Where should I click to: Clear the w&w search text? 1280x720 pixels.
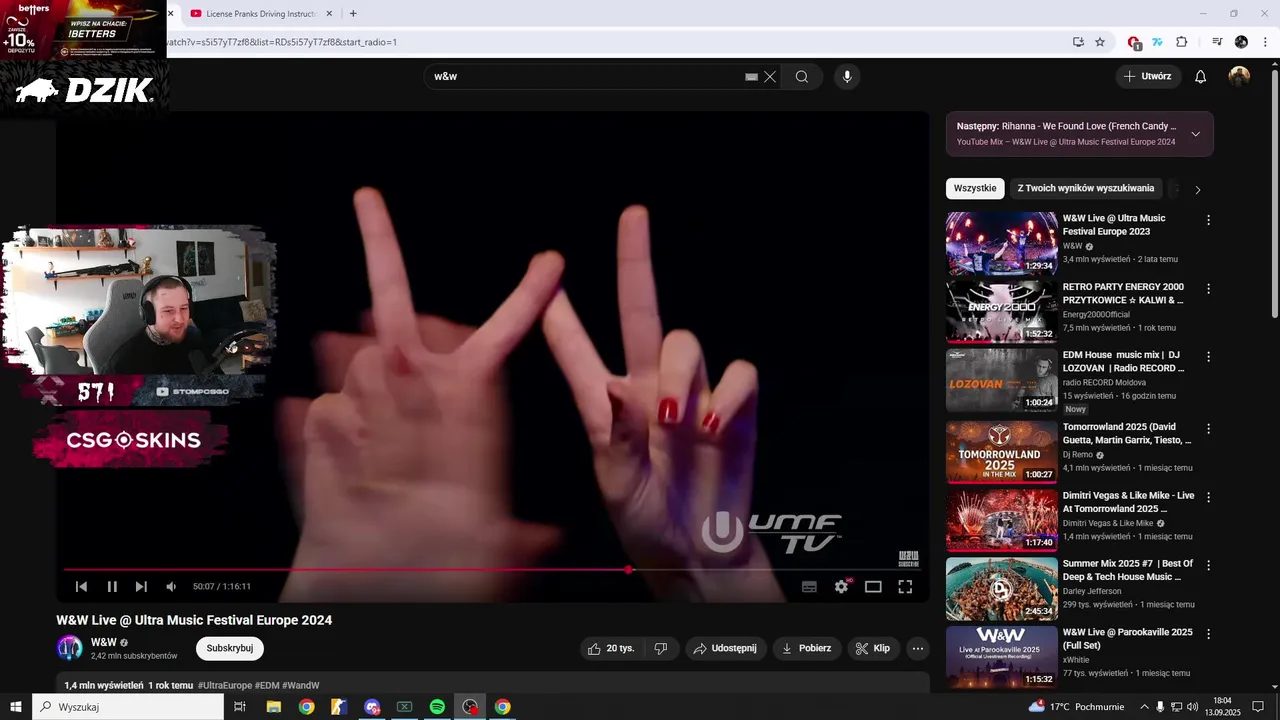[770, 77]
